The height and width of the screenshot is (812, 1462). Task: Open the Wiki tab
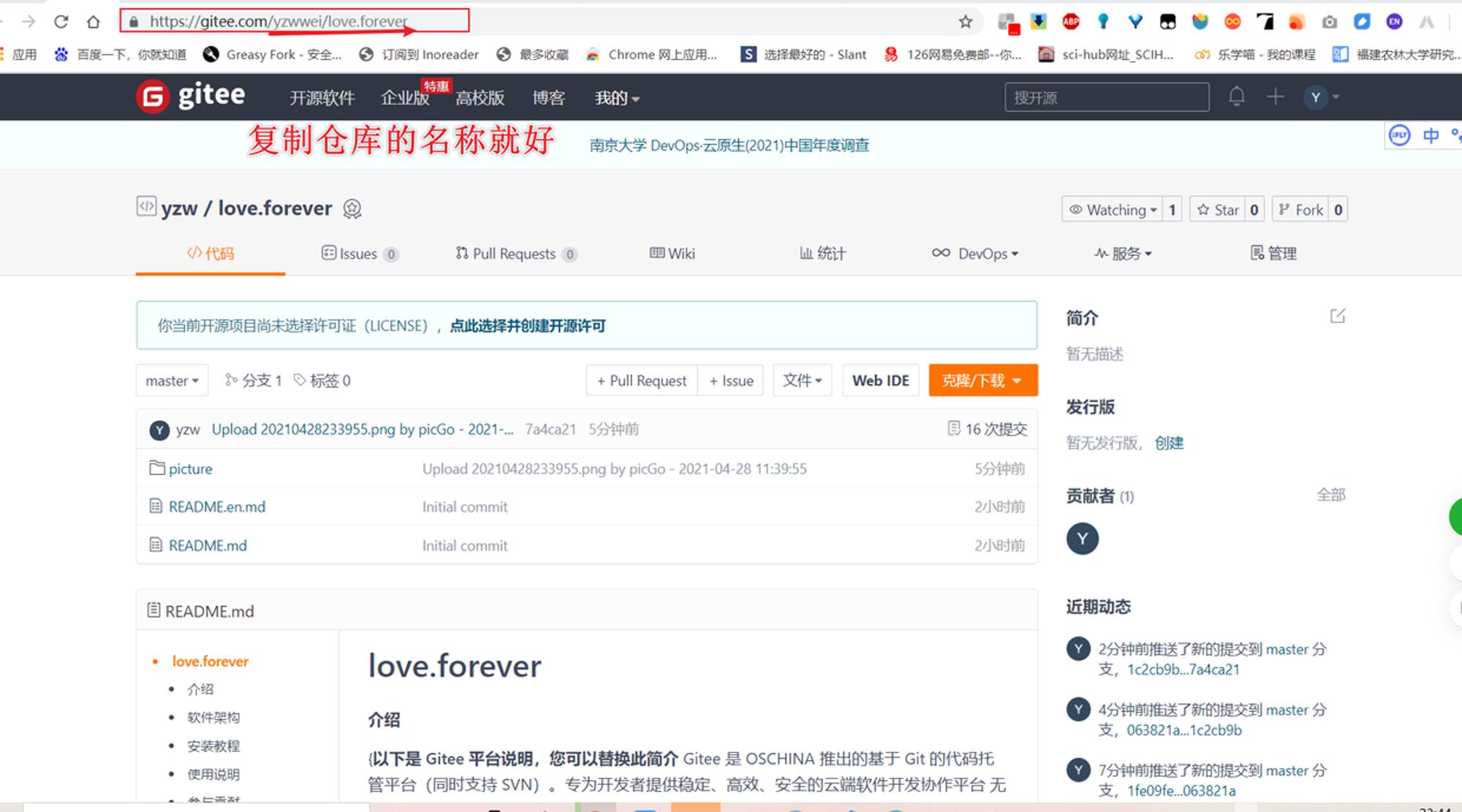click(x=673, y=254)
